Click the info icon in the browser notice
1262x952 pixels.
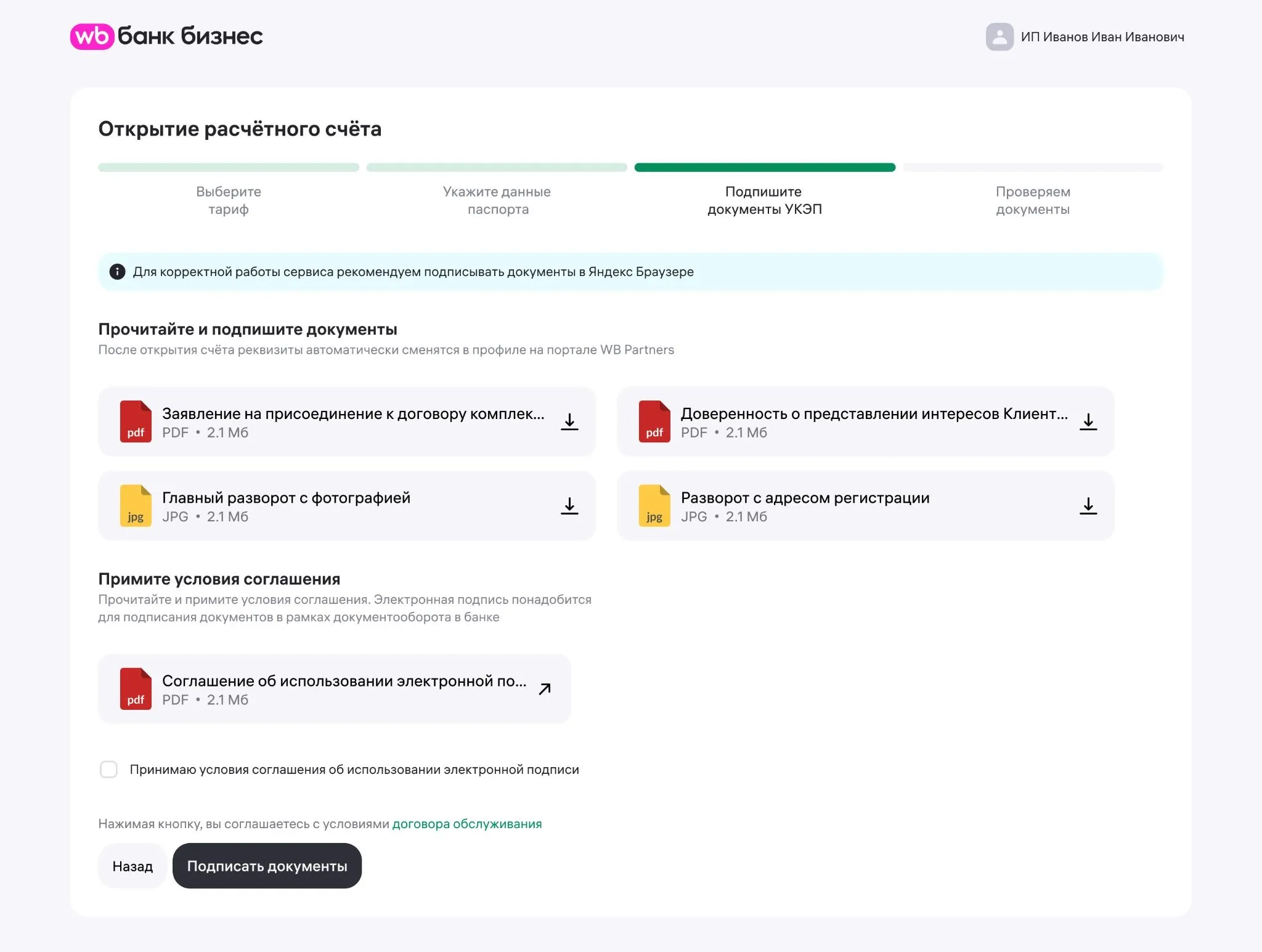pyautogui.click(x=117, y=272)
